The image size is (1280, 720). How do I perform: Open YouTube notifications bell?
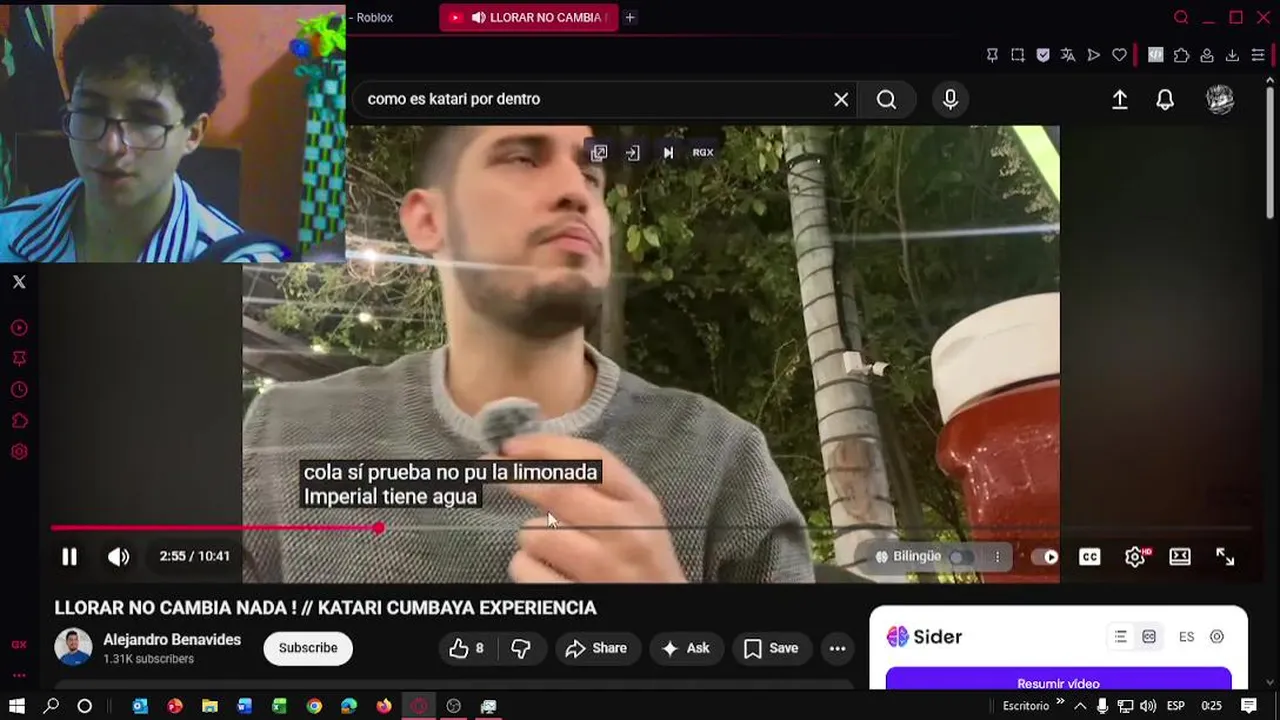tap(1165, 99)
